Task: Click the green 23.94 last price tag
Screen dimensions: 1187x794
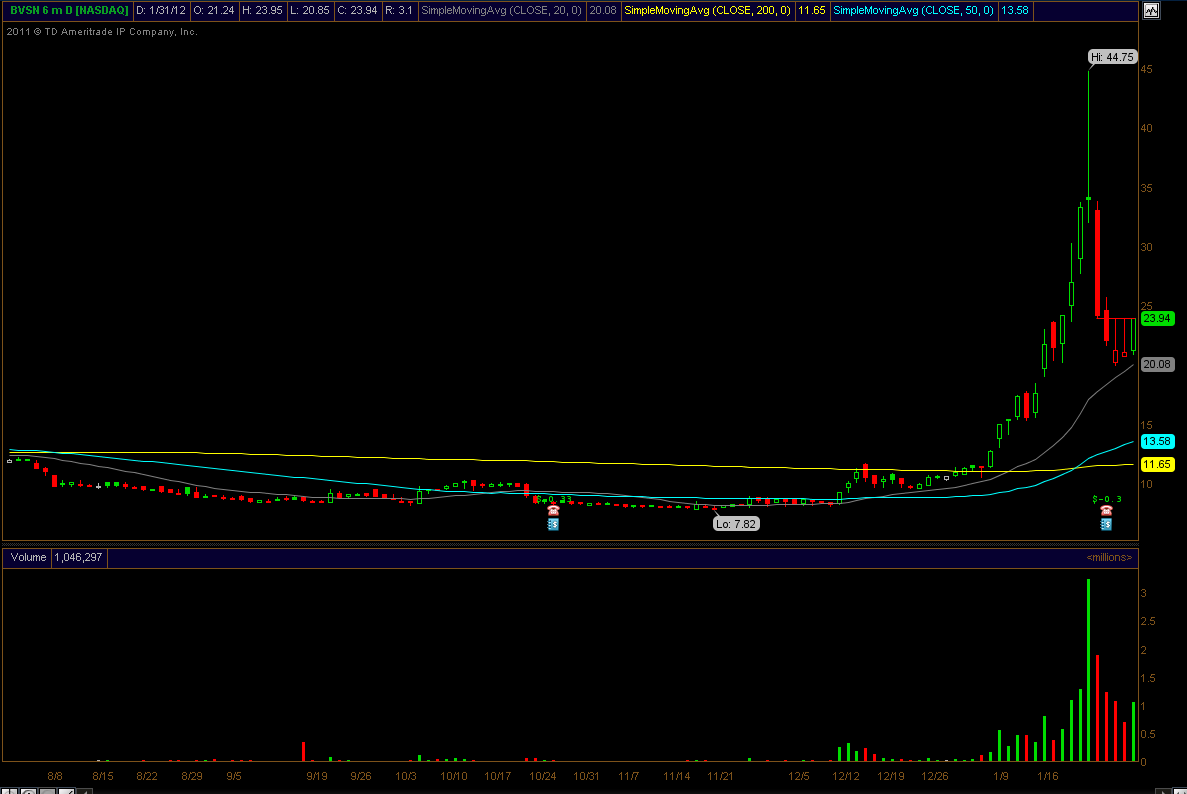Action: (1157, 318)
